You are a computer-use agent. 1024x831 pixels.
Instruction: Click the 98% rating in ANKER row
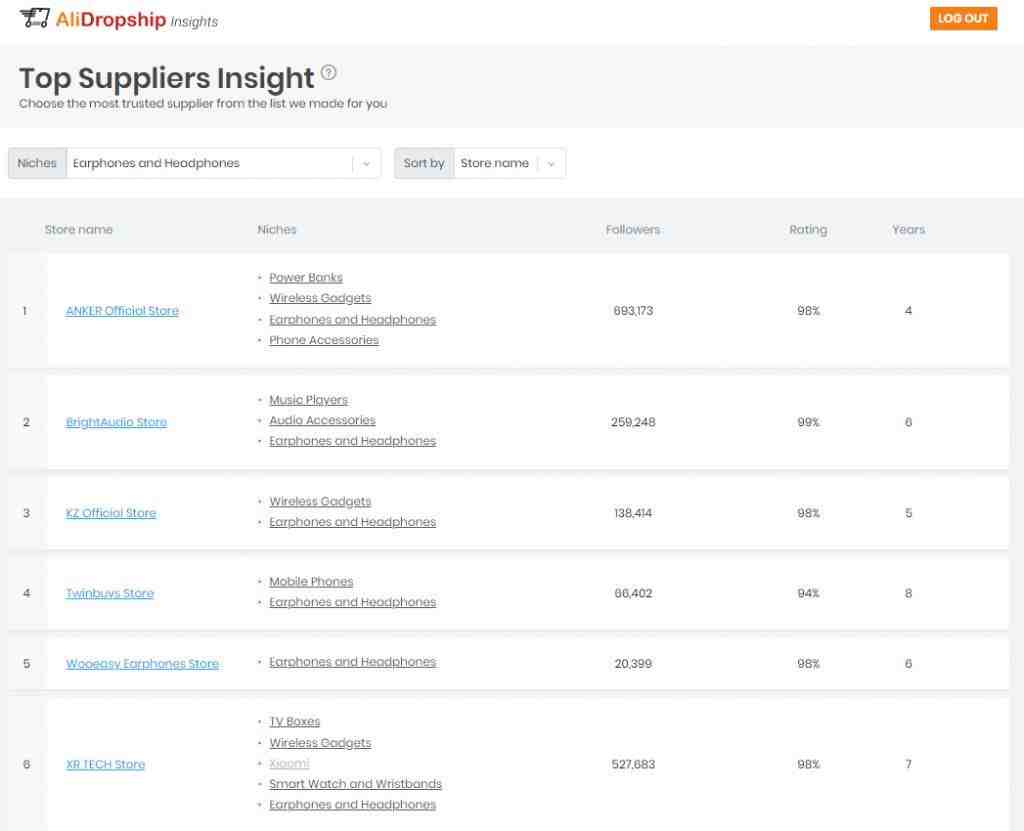808,311
